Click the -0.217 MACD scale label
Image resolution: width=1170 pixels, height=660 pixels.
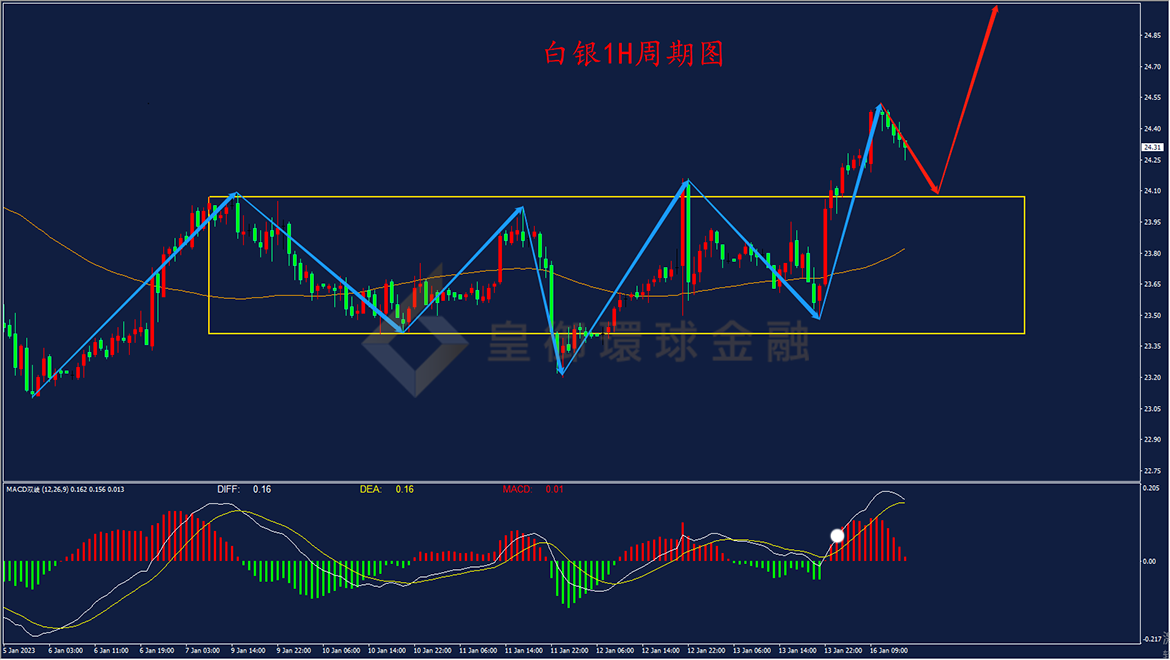click(1153, 639)
